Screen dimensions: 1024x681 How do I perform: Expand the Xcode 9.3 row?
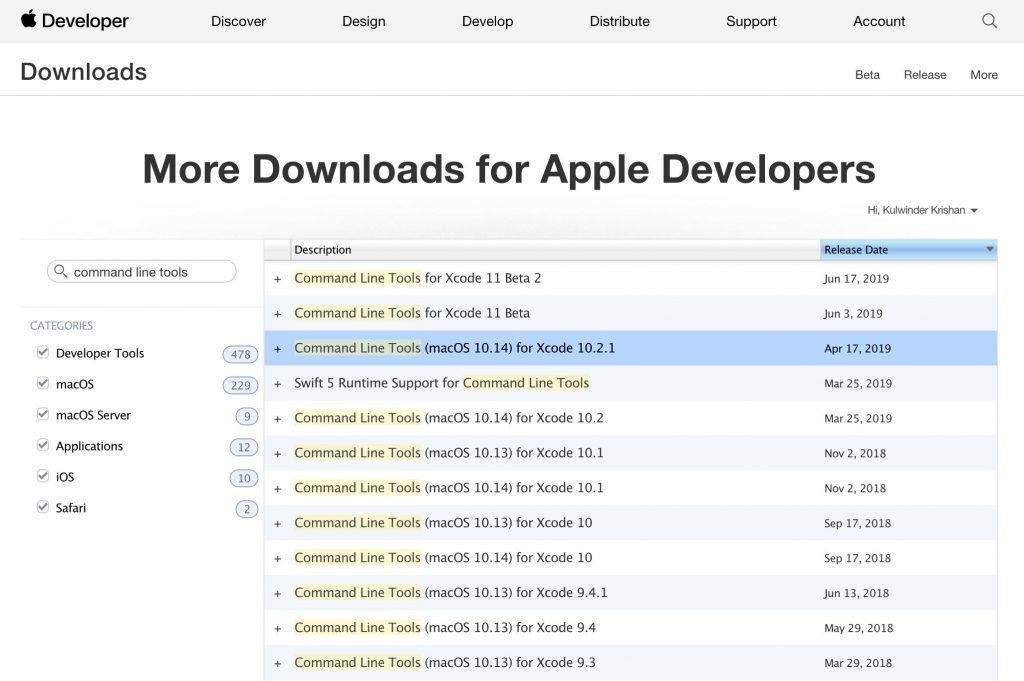[x=278, y=663]
